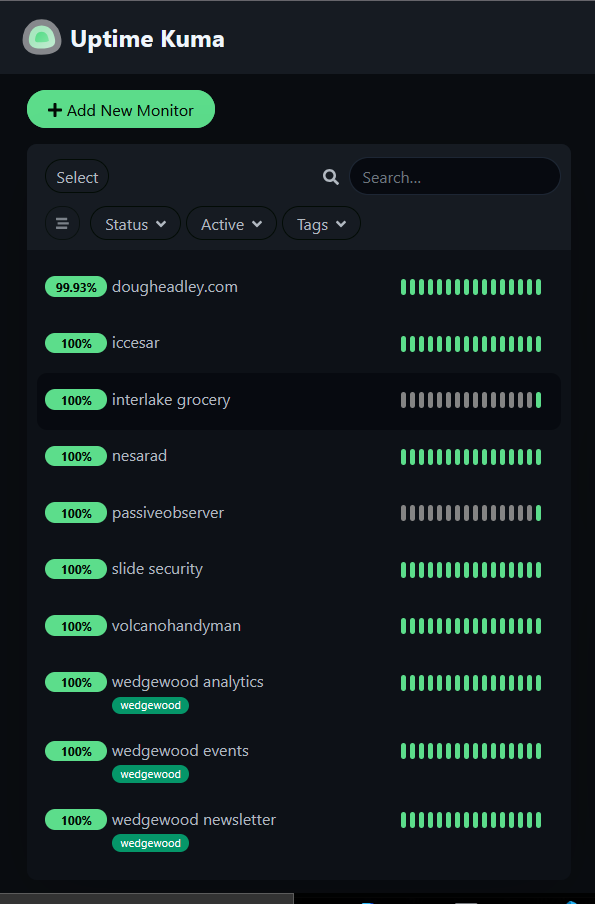Open the wedgewood newsletter monitor

pos(299,829)
